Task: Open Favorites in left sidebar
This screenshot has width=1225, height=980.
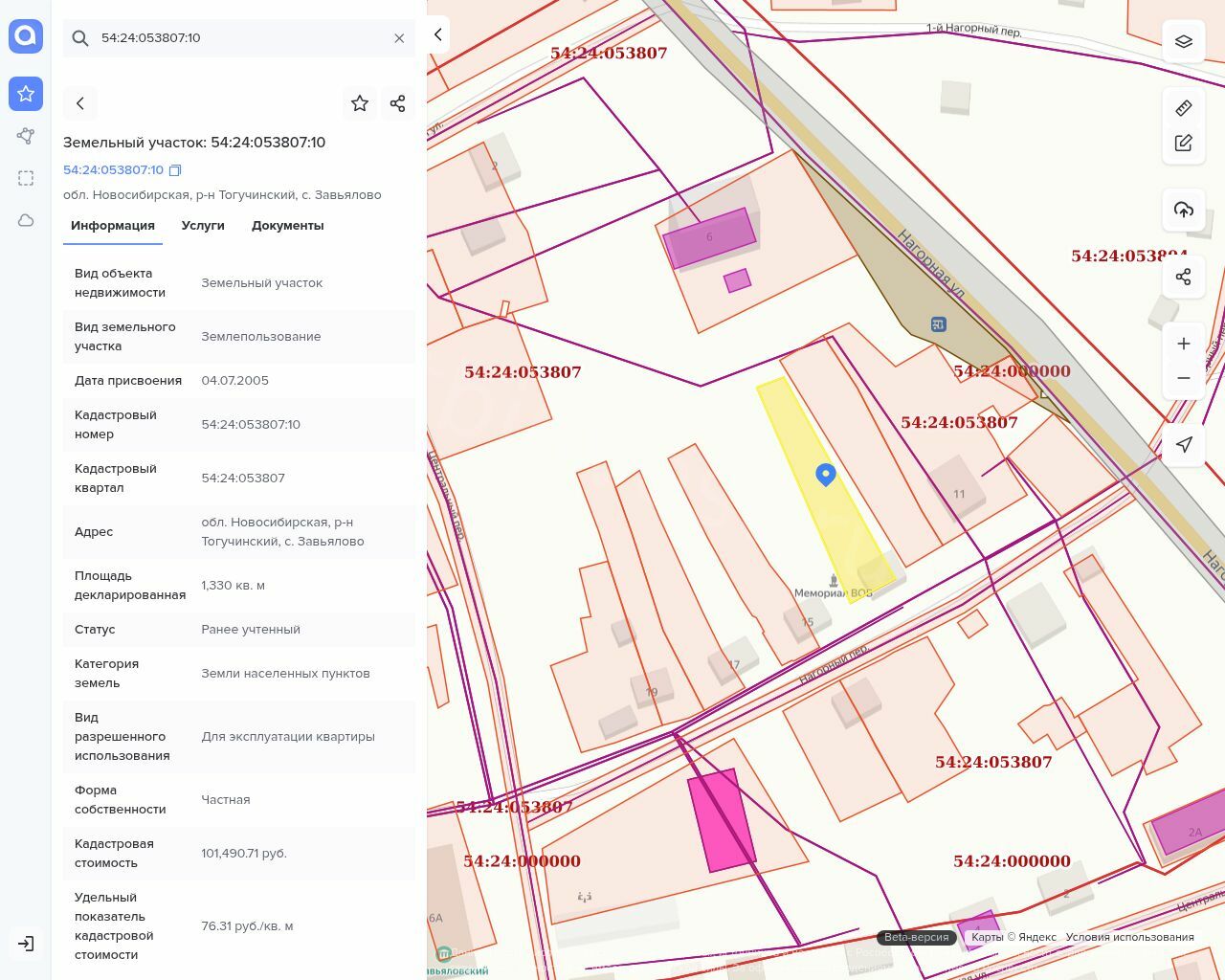Action: pyautogui.click(x=26, y=94)
